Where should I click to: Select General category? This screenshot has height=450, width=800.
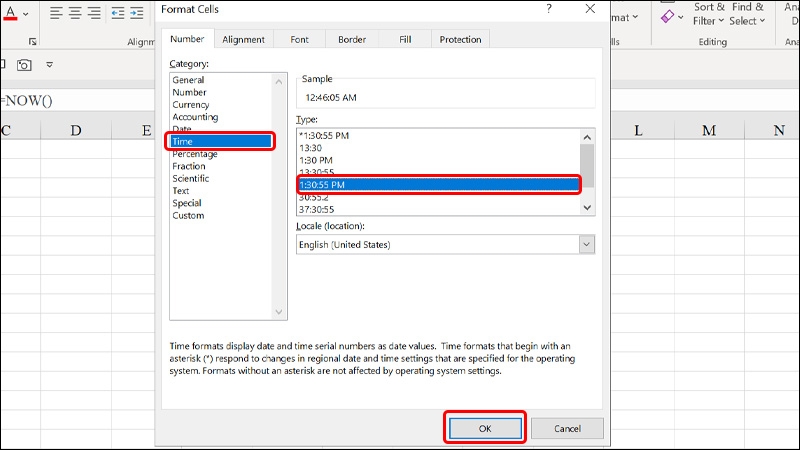(188, 80)
